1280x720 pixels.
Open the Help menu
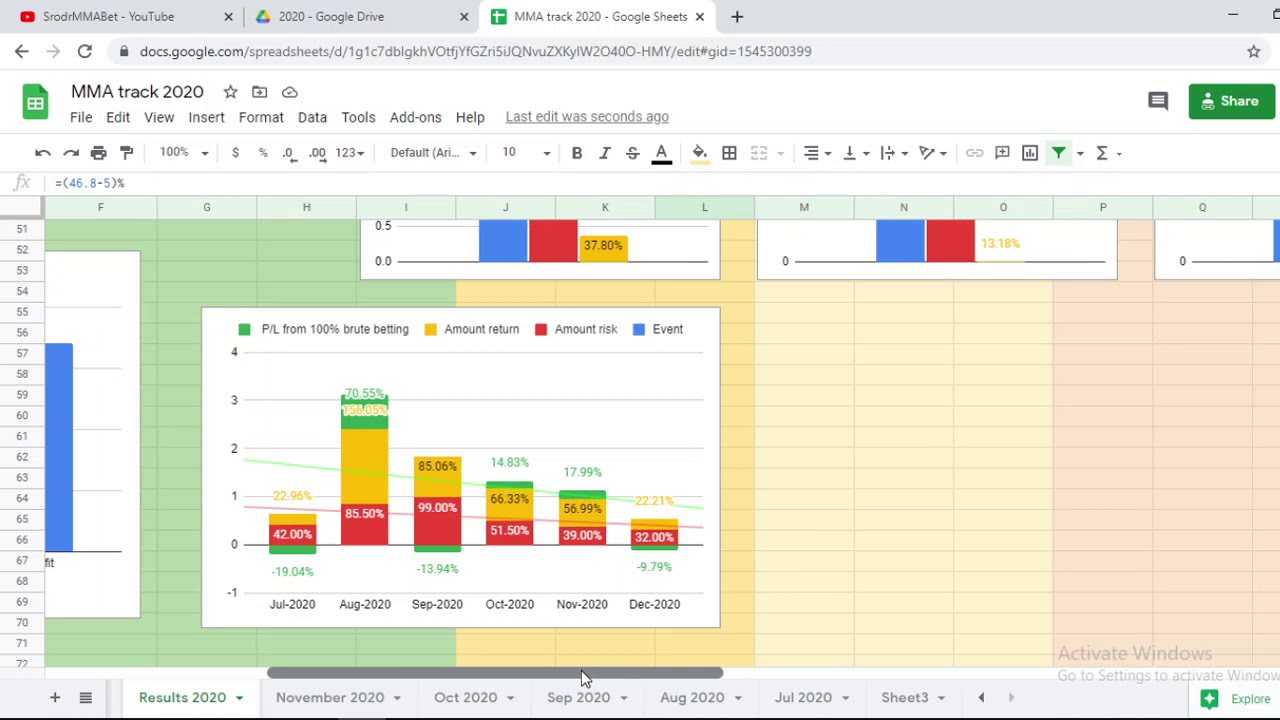tap(470, 117)
